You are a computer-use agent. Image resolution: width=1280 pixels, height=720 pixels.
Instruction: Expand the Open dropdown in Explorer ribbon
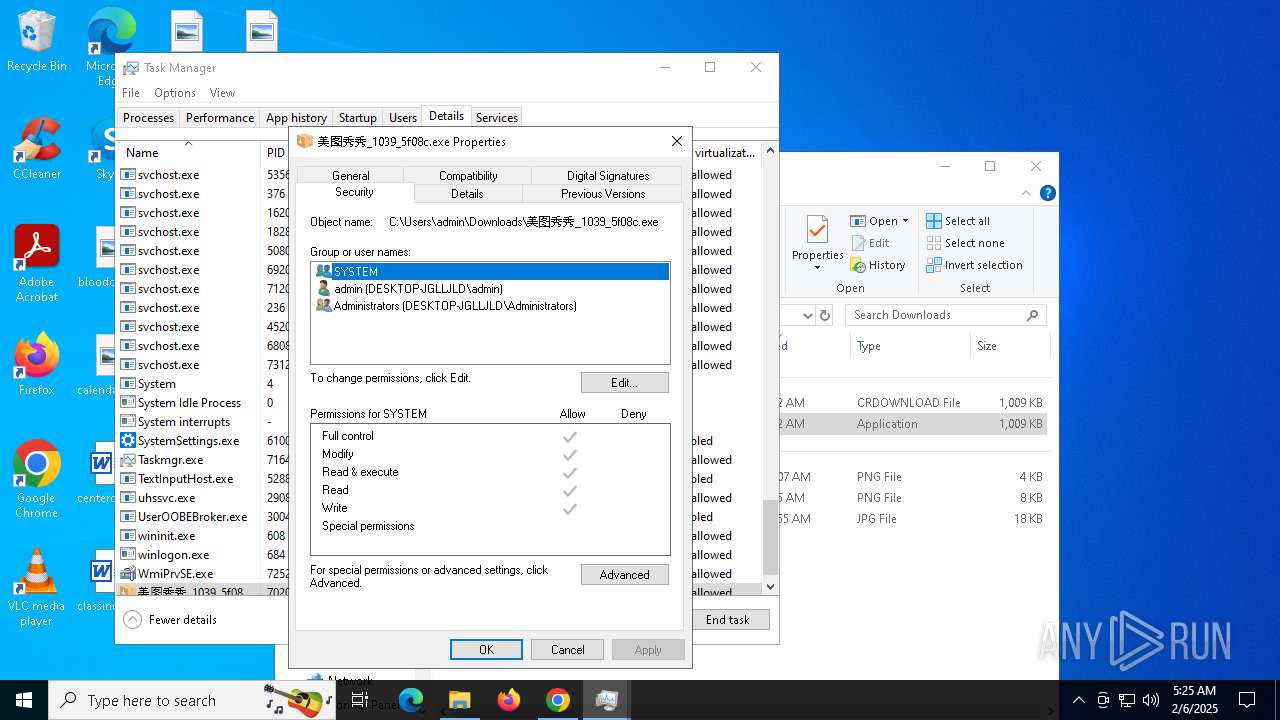905,221
